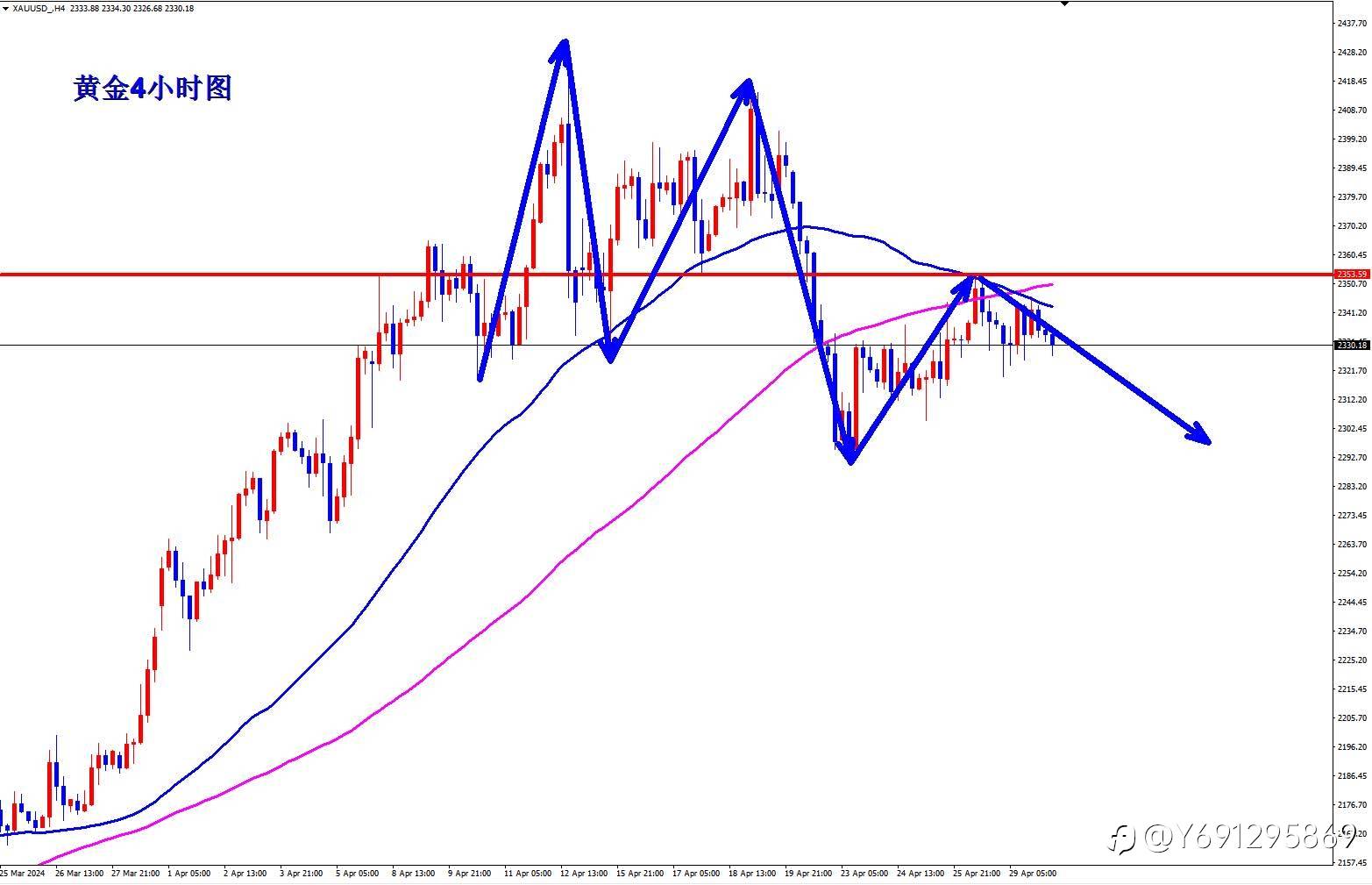This screenshot has height=885, width=1372.
Task: Click the 2399.20 price axis label
Action: (1353, 139)
